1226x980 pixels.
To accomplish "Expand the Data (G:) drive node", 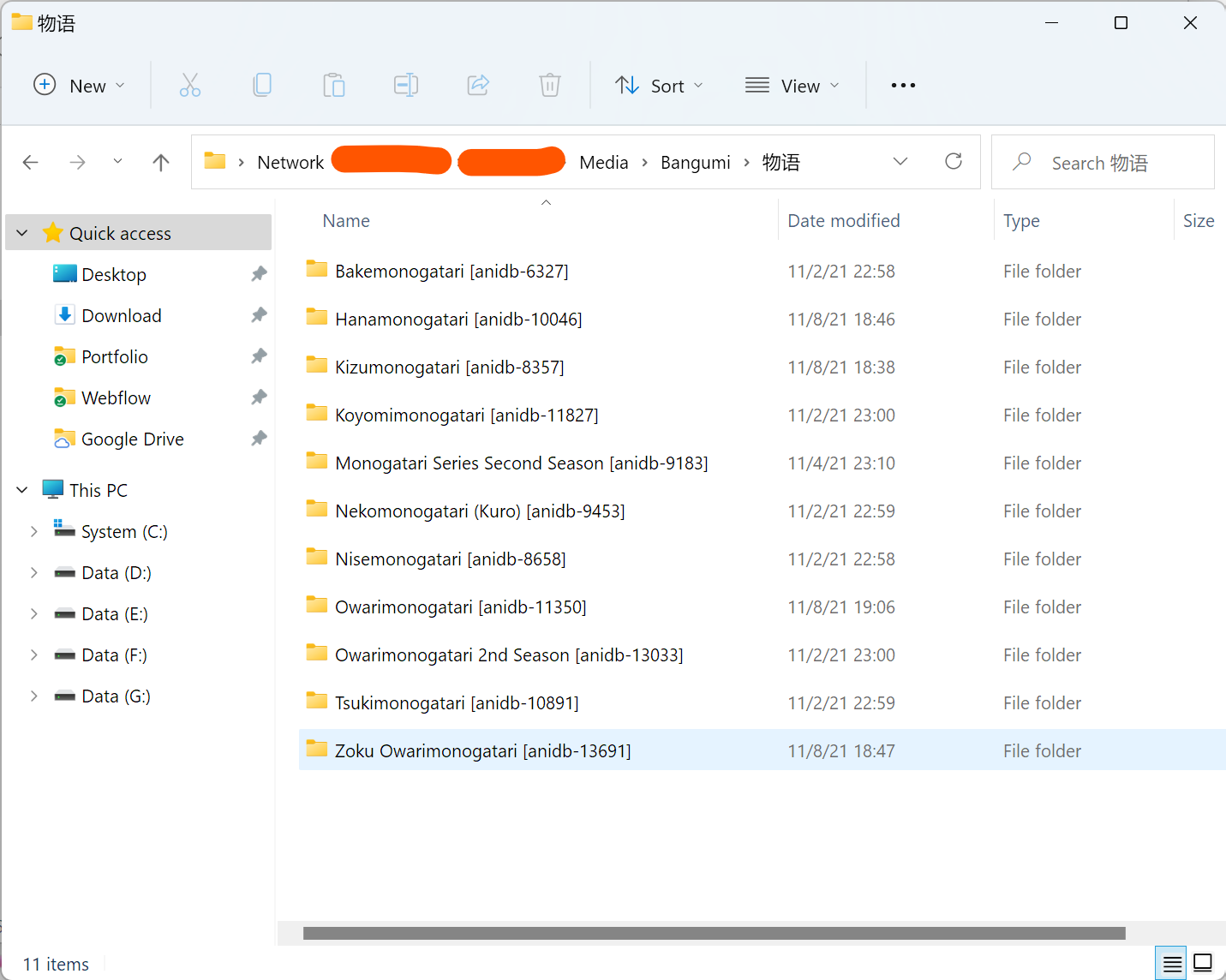I will pos(34,696).
